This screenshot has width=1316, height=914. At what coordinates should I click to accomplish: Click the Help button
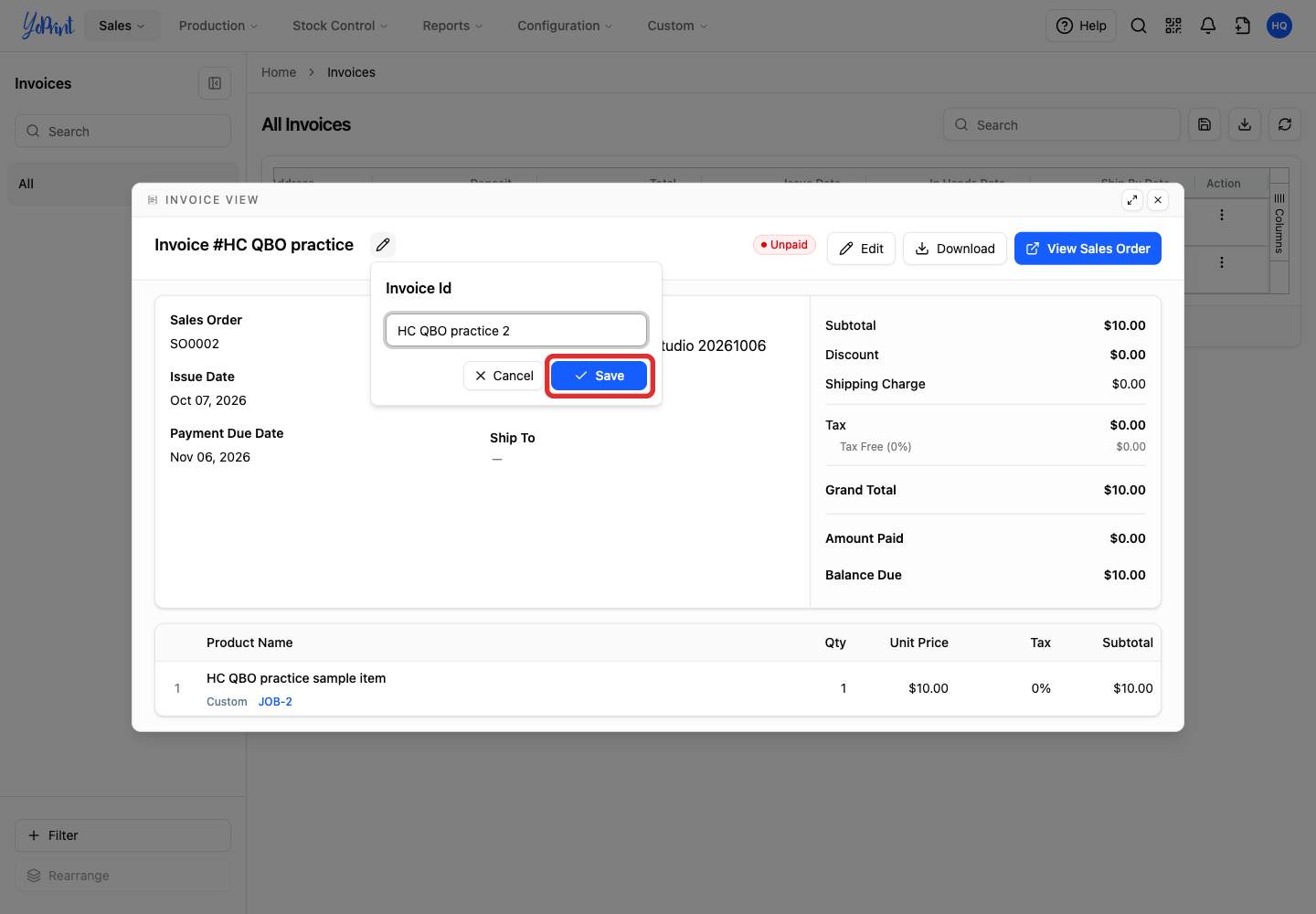1081,26
